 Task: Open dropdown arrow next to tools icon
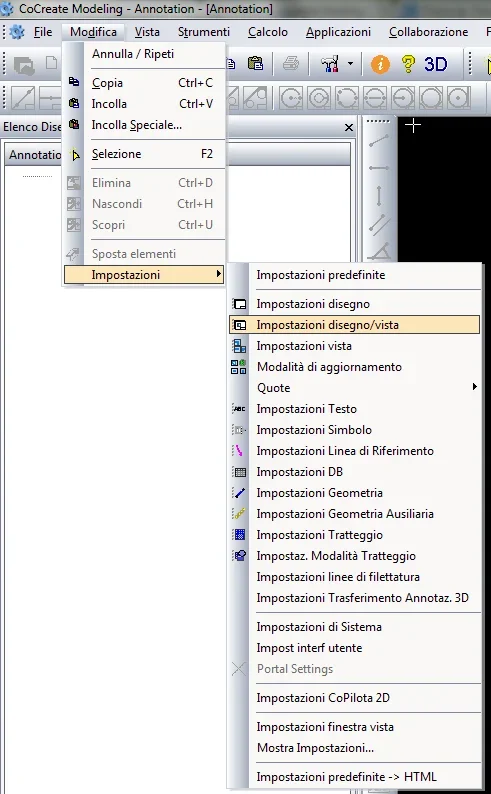(350, 64)
